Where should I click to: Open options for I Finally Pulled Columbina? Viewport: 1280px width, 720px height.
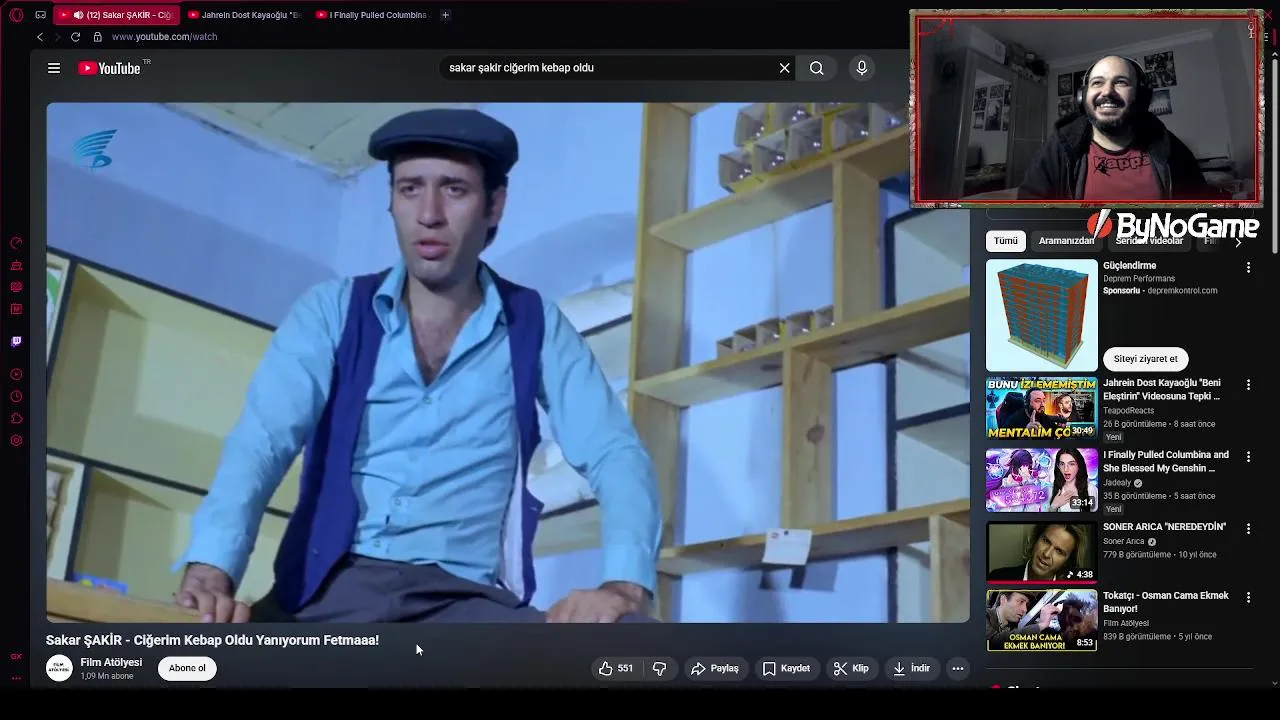[x=1248, y=456]
